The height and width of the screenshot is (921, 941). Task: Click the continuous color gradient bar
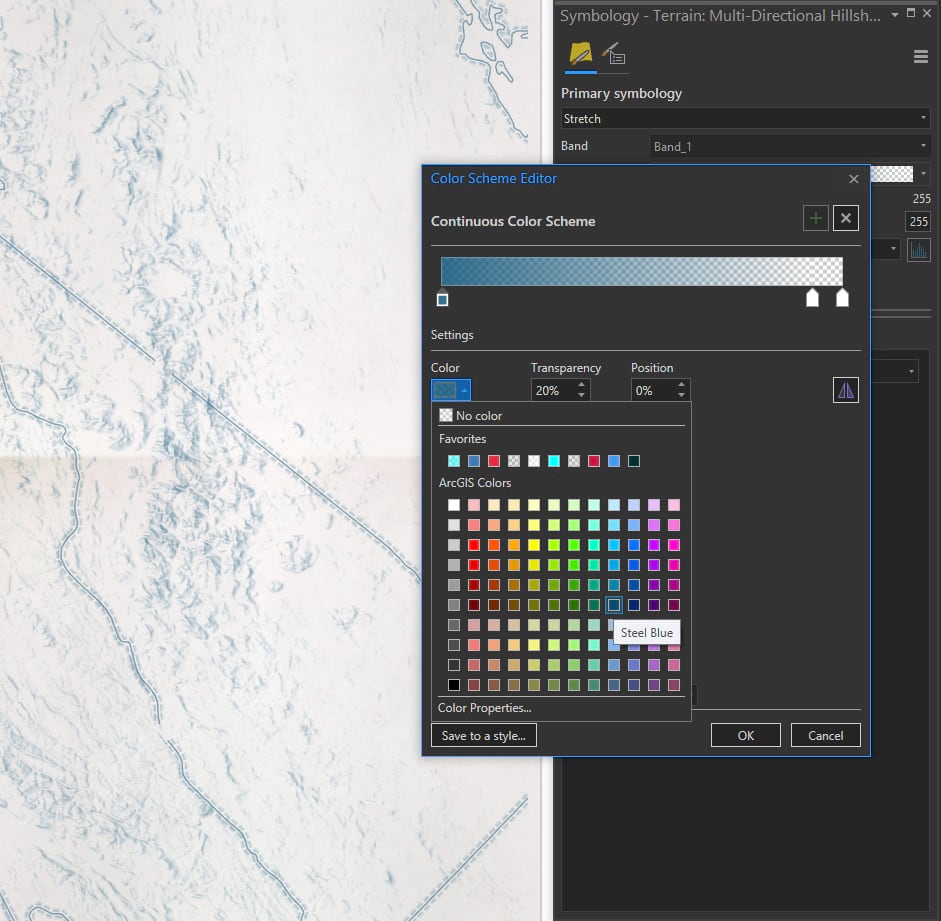642,271
